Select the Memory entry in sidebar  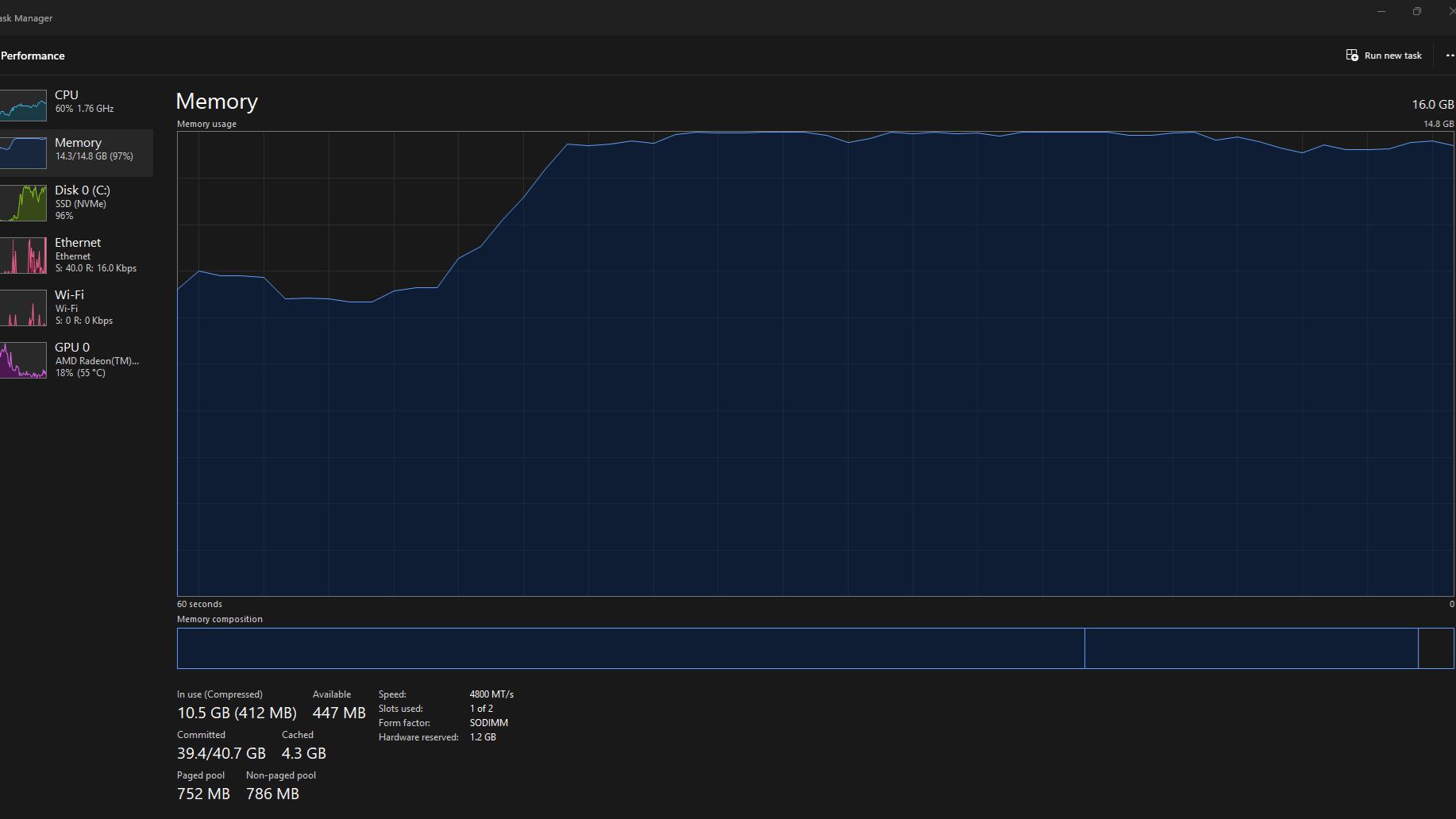pyautogui.click(x=78, y=149)
